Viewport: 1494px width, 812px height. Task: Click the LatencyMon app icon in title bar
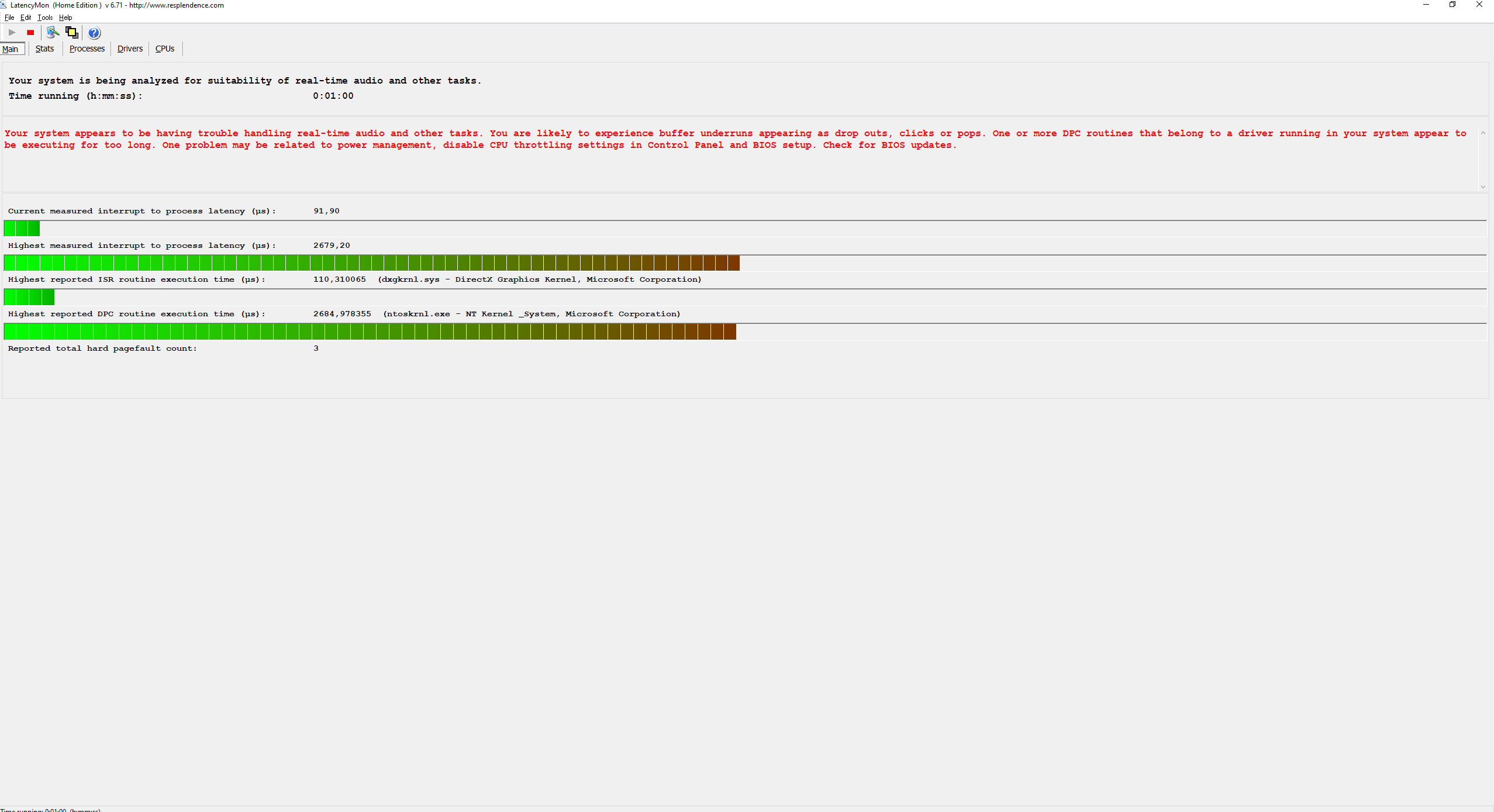tap(4, 5)
